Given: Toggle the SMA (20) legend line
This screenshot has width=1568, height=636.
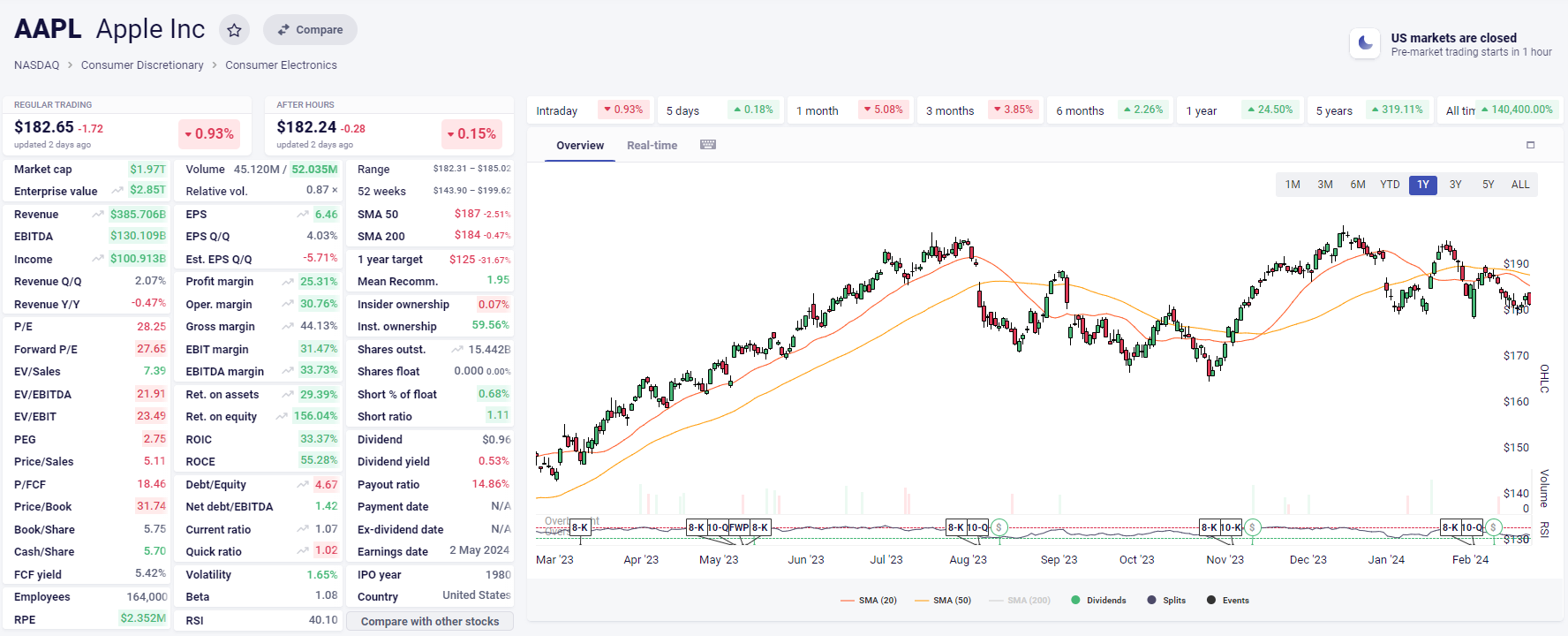Looking at the screenshot, I should [x=869, y=601].
